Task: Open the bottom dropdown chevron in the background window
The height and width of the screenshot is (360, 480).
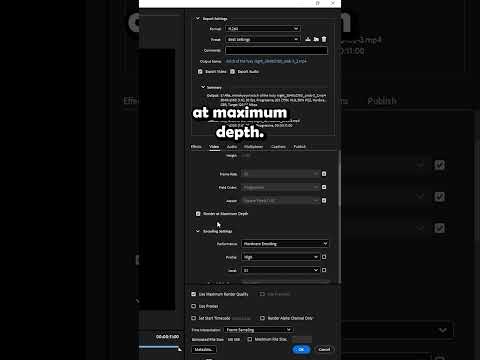Action: coord(443,330)
